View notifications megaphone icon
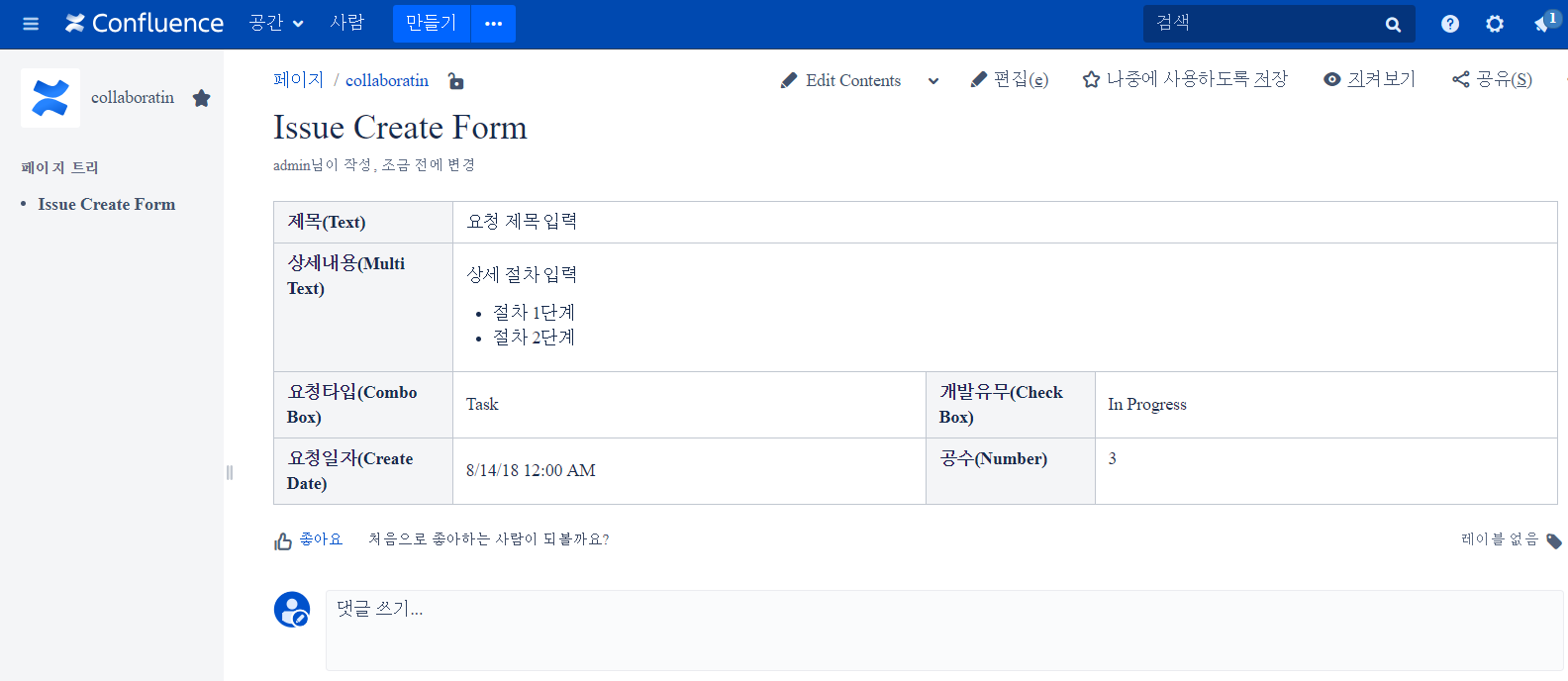 [x=1543, y=24]
